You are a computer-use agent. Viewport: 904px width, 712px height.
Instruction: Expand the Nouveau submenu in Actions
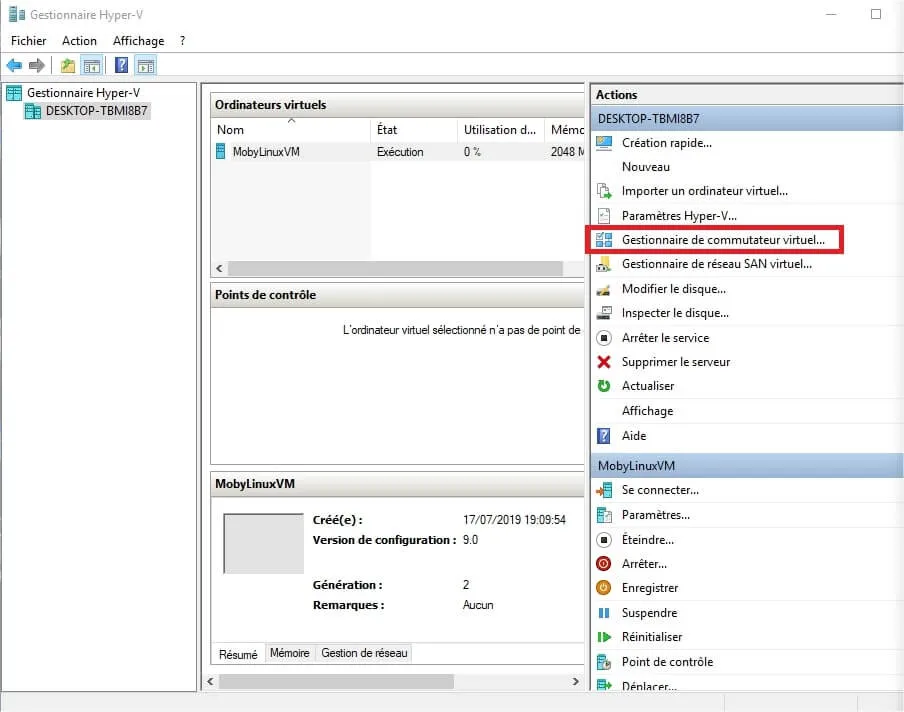646,167
